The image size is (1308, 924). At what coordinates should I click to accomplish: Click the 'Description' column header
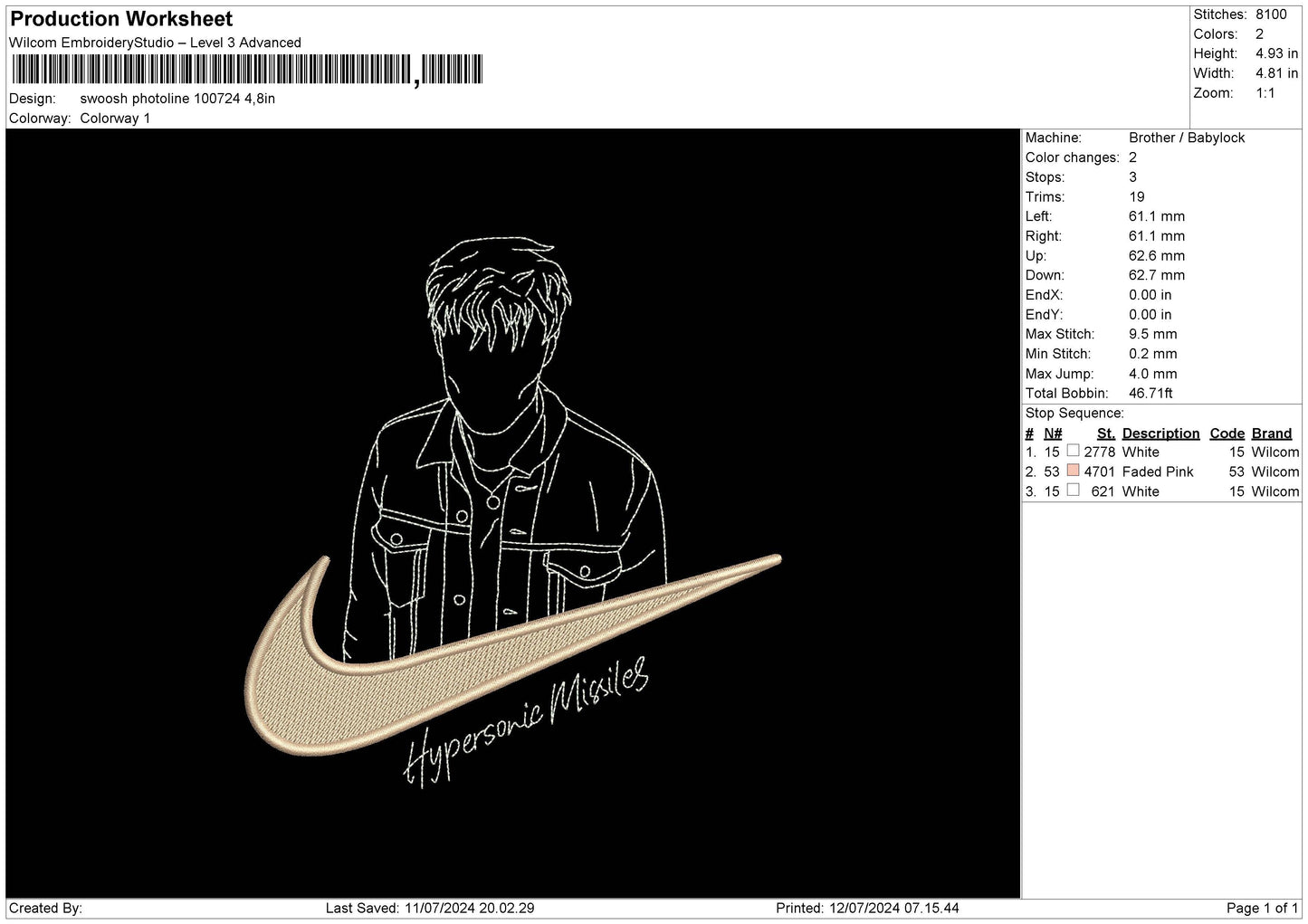[x=1160, y=433]
